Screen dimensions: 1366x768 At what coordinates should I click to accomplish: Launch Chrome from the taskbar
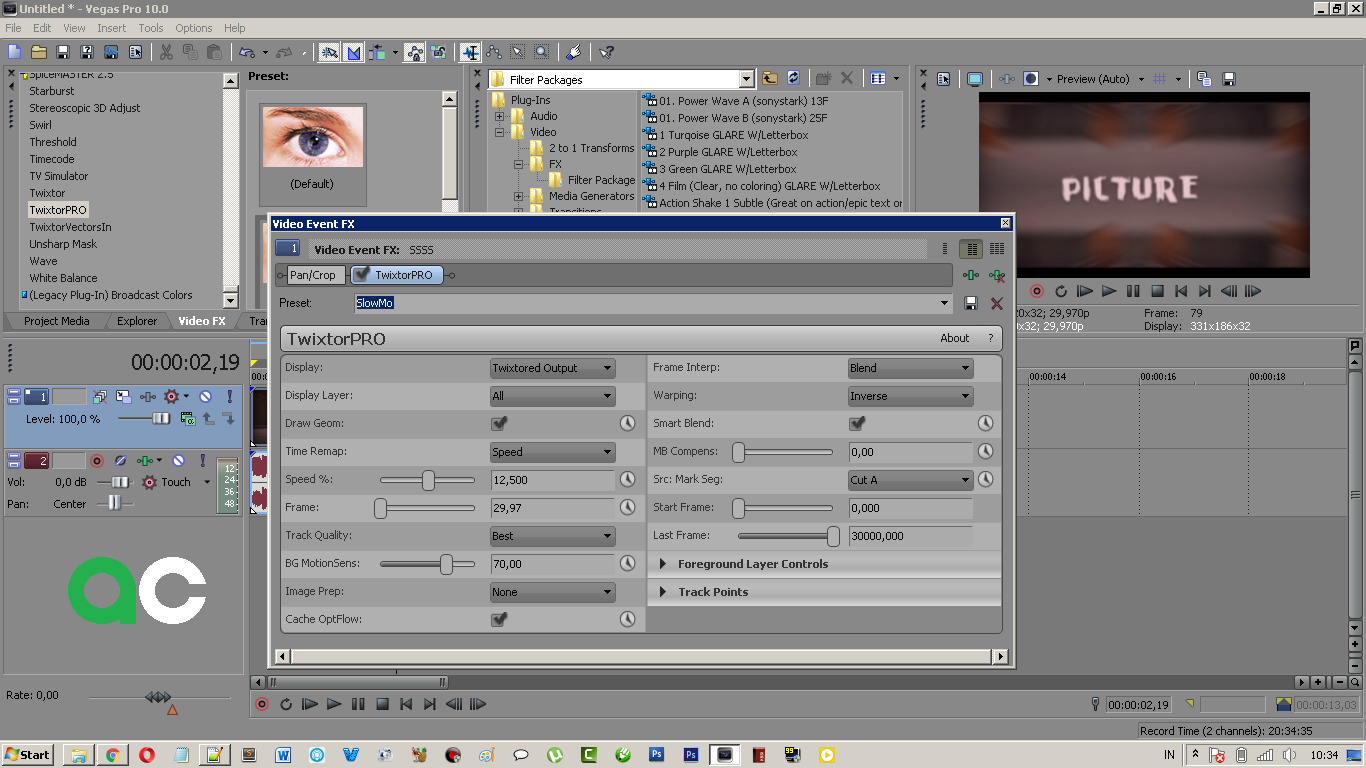pyautogui.click(x=113, y=755)
